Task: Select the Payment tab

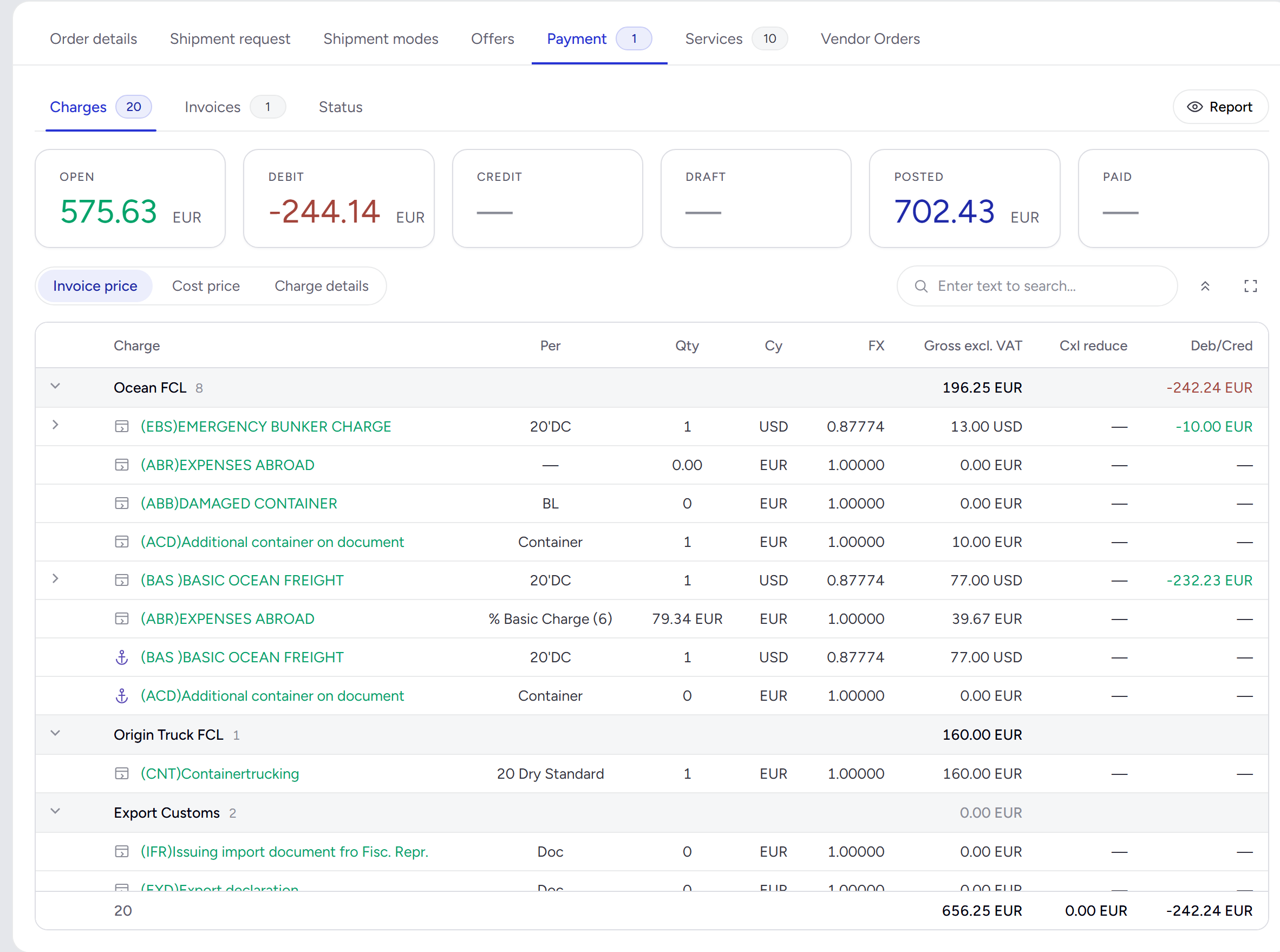Action: pyautogui.click(x=599, y=38)
